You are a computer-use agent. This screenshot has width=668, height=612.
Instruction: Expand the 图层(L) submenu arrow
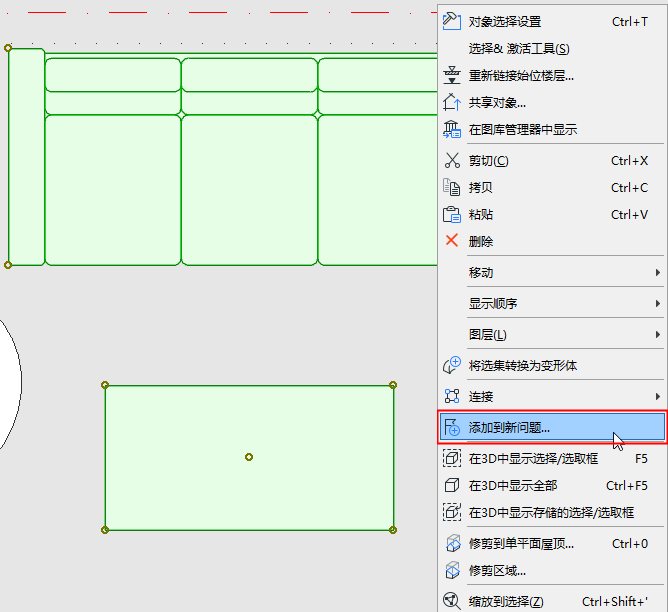(658, 334)
